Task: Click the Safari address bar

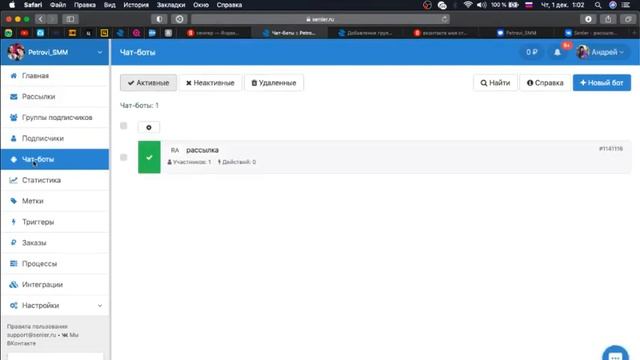Action: click(x=320, y=19)
